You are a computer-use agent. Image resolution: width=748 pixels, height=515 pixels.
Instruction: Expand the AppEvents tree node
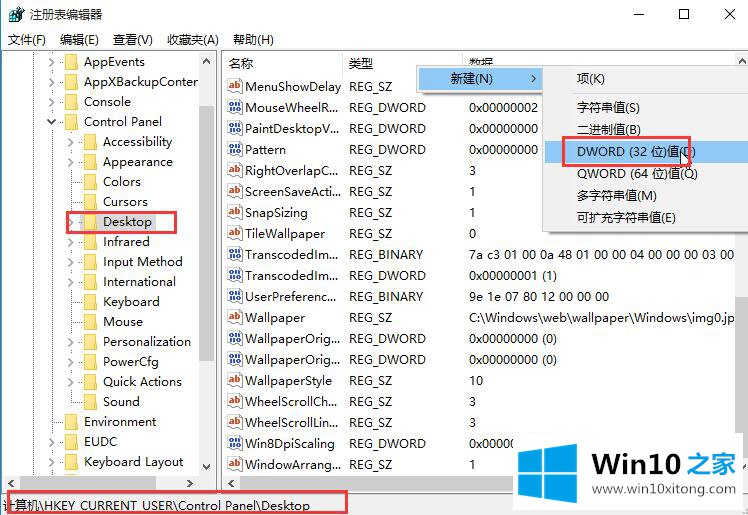point(52,62)
